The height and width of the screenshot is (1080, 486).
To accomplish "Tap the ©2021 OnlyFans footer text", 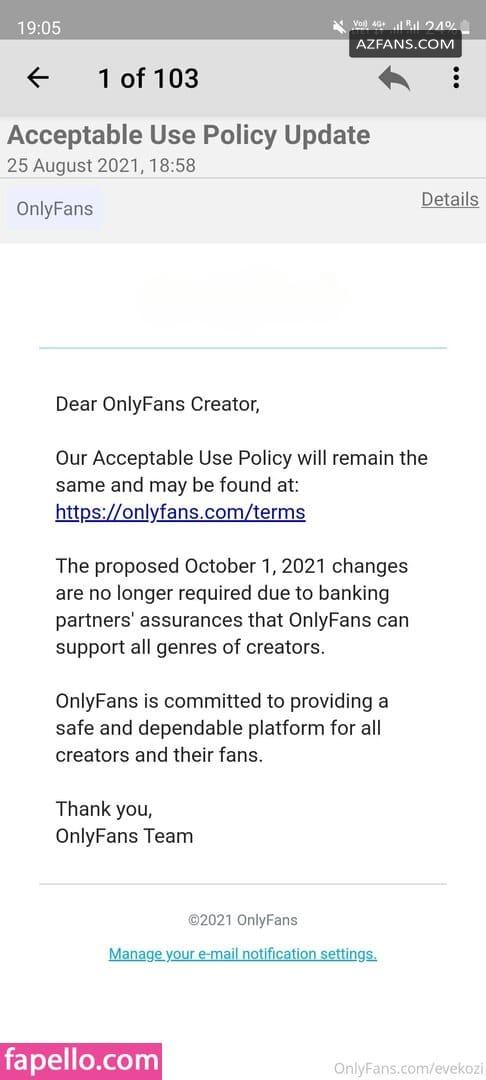I will tap(243, 920).
